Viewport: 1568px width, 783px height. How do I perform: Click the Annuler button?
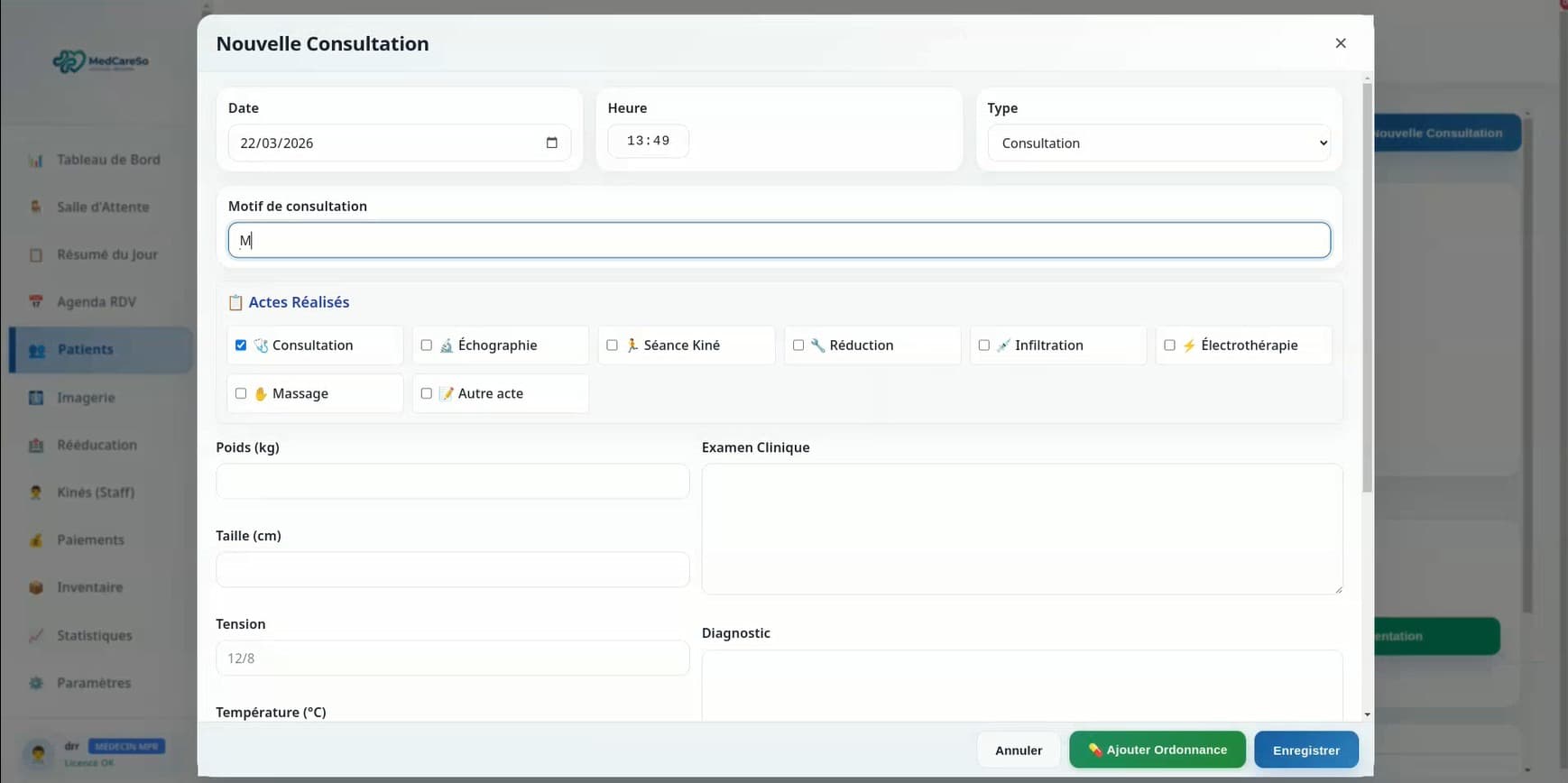[1019, 750]
